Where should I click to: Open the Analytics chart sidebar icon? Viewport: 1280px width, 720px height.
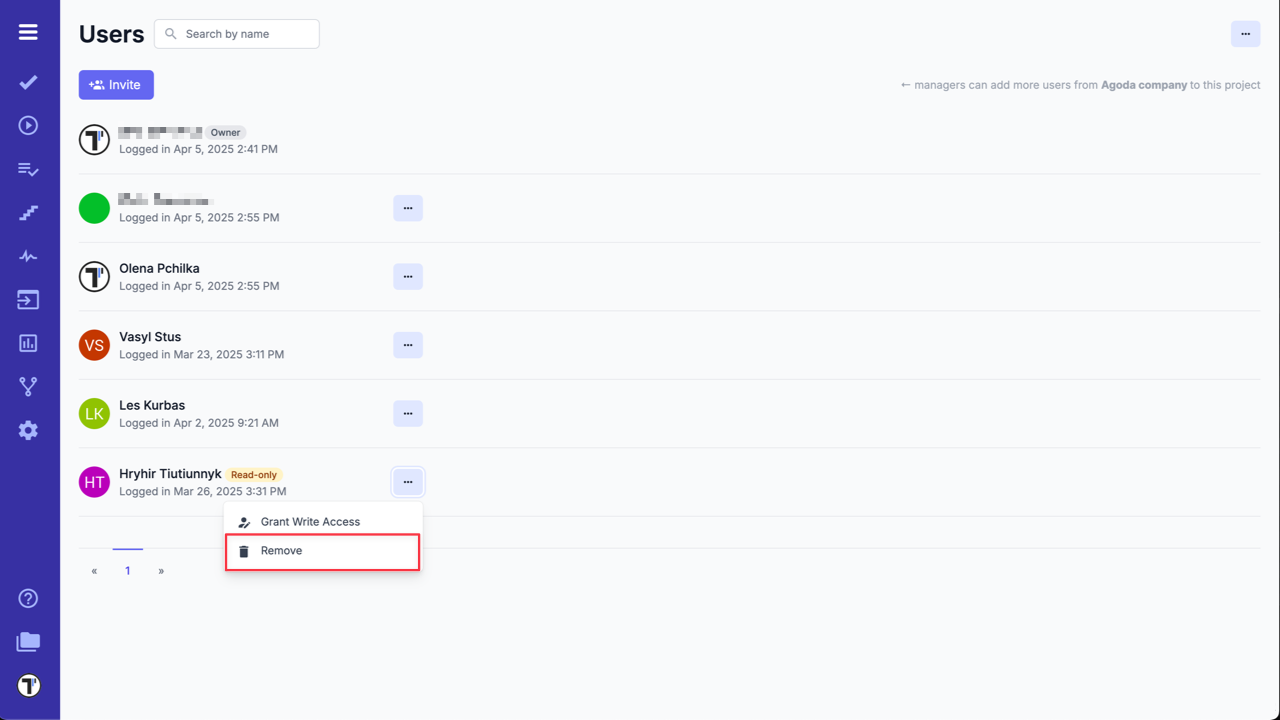[x=28, y=343]
